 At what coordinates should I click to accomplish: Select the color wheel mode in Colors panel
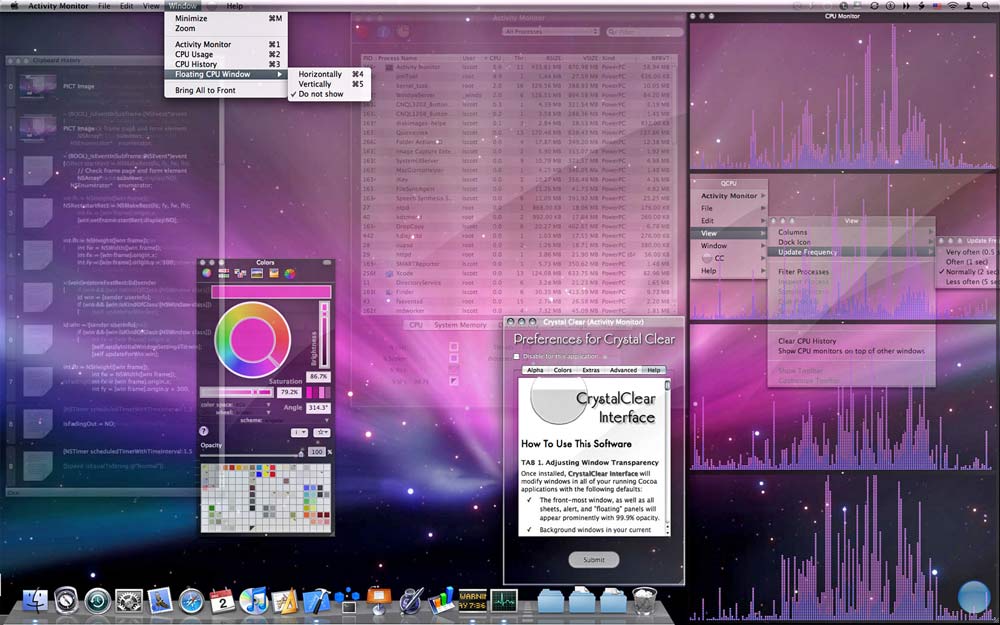coord(207,273)
